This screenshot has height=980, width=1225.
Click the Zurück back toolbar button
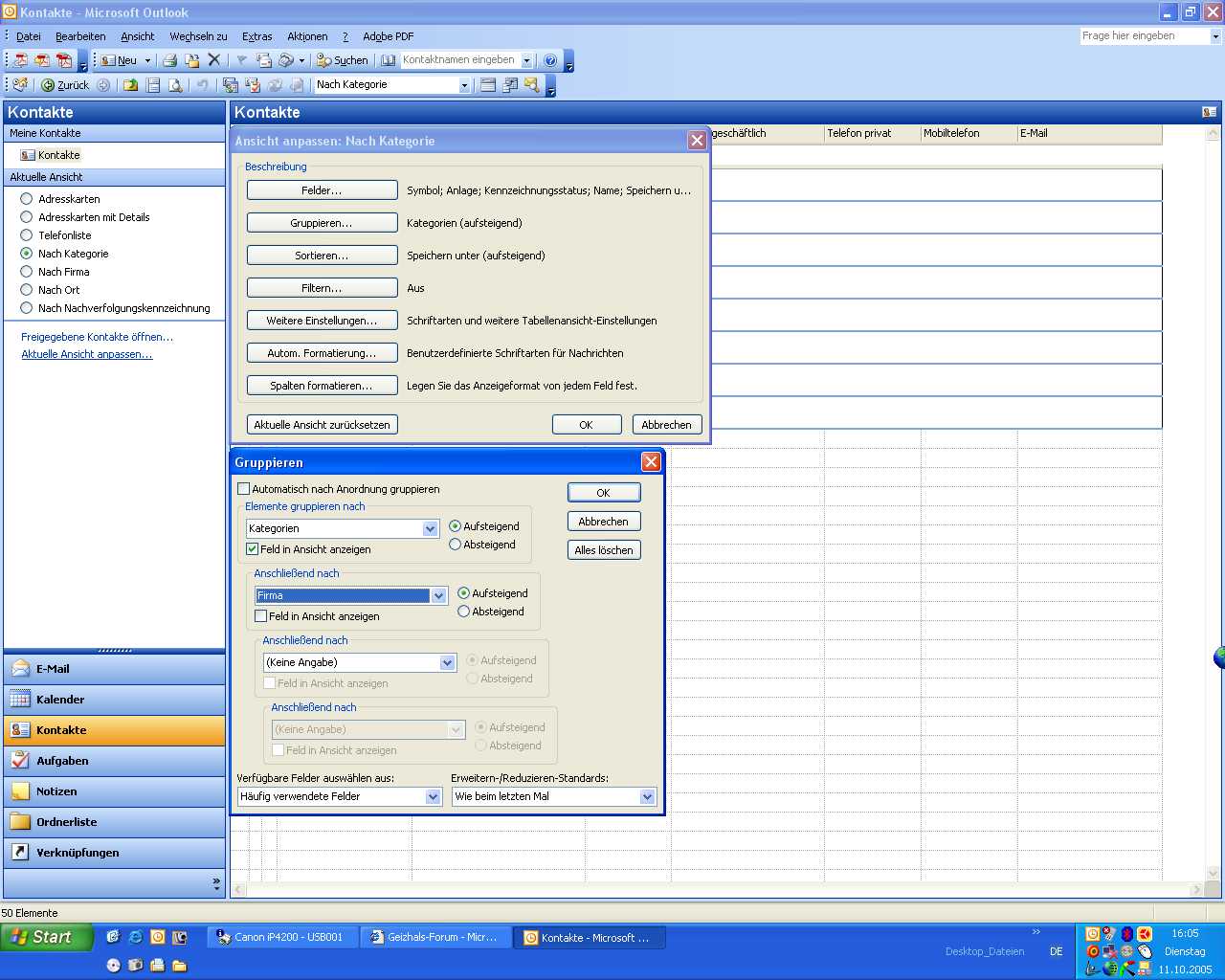65,85
